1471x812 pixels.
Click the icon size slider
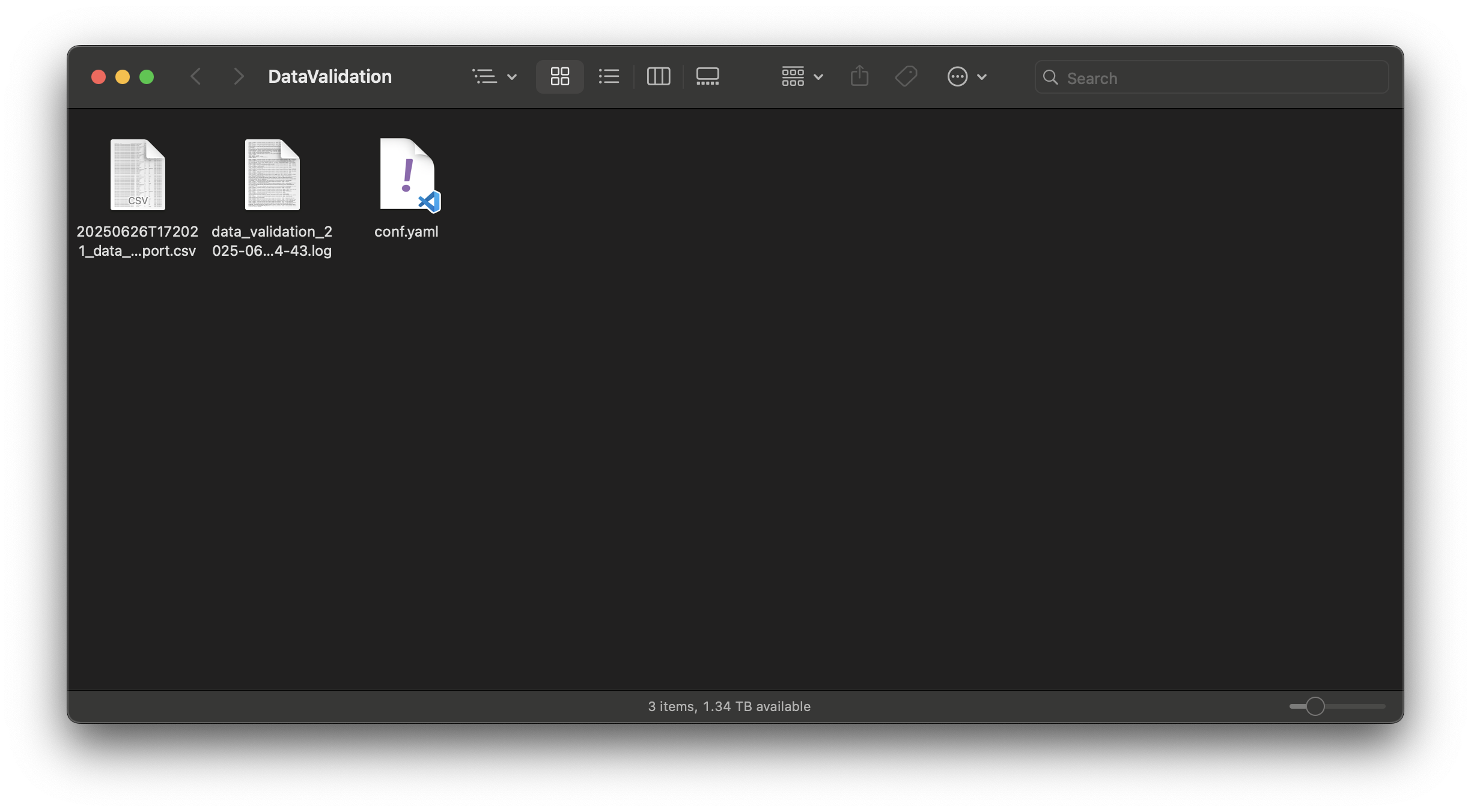click(x=1315, y=706)
